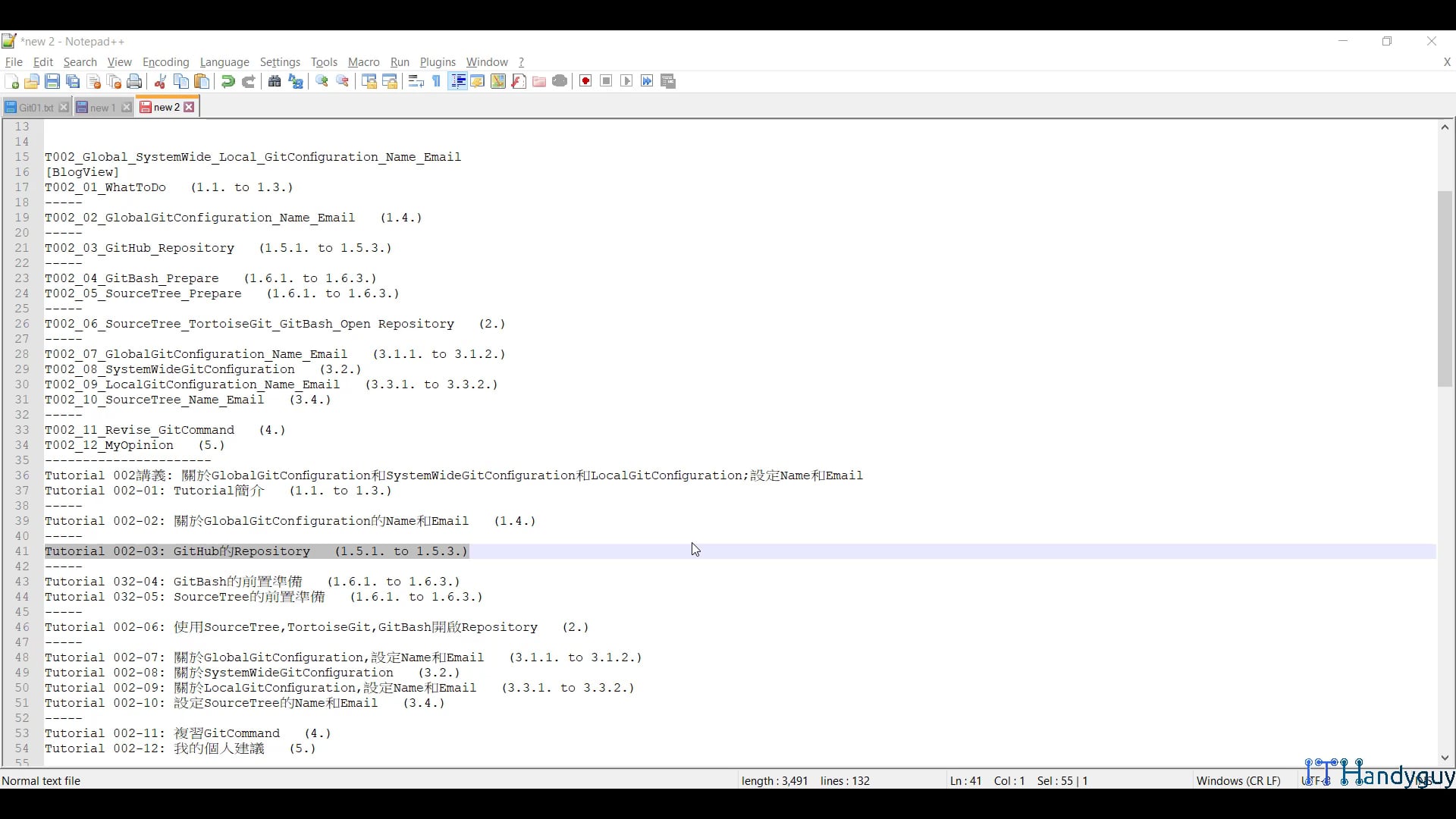Playback the recorded macro
The image size is (1456, 819).
(626, 81)
